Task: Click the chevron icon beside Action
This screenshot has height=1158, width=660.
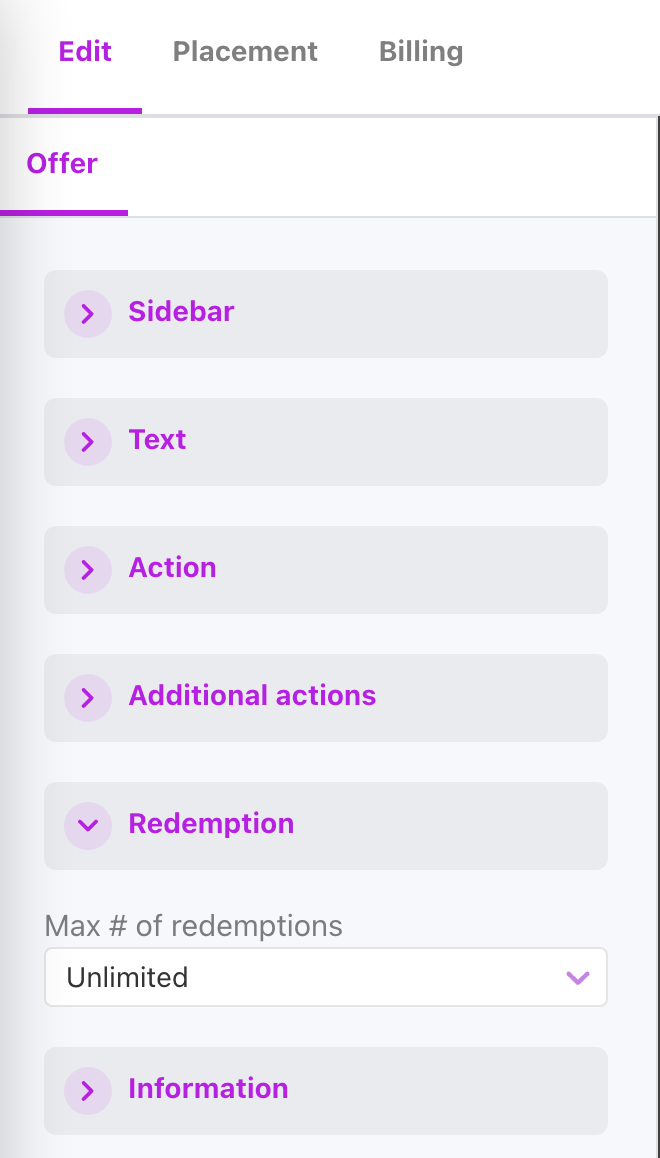Action: pos(88,569)
